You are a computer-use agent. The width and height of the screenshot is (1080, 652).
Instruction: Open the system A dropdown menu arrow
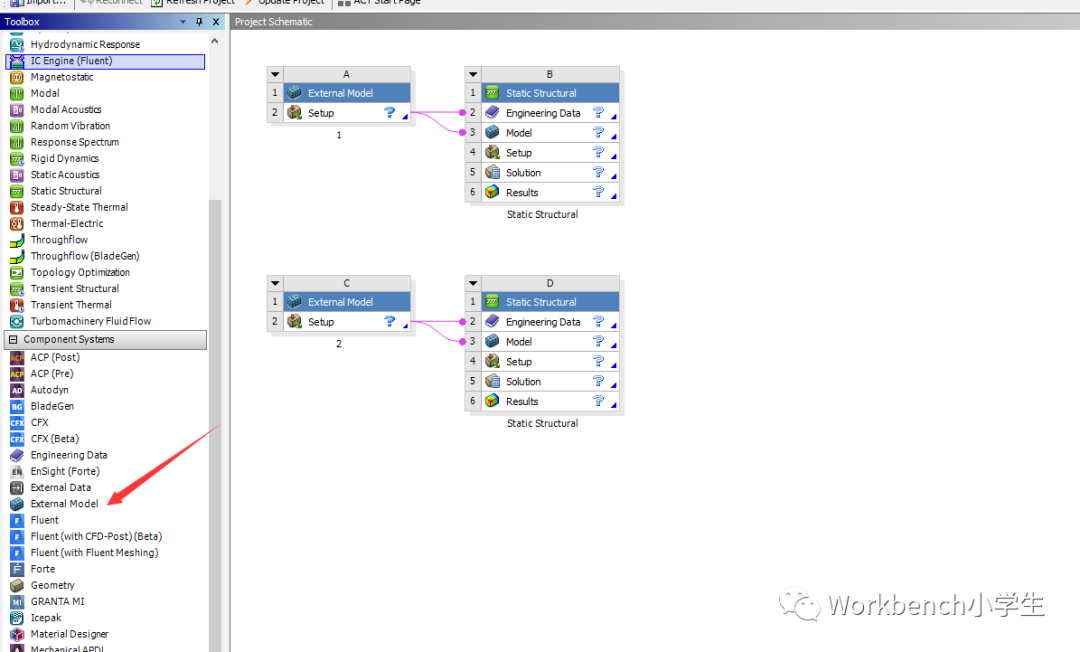(275, 74)
